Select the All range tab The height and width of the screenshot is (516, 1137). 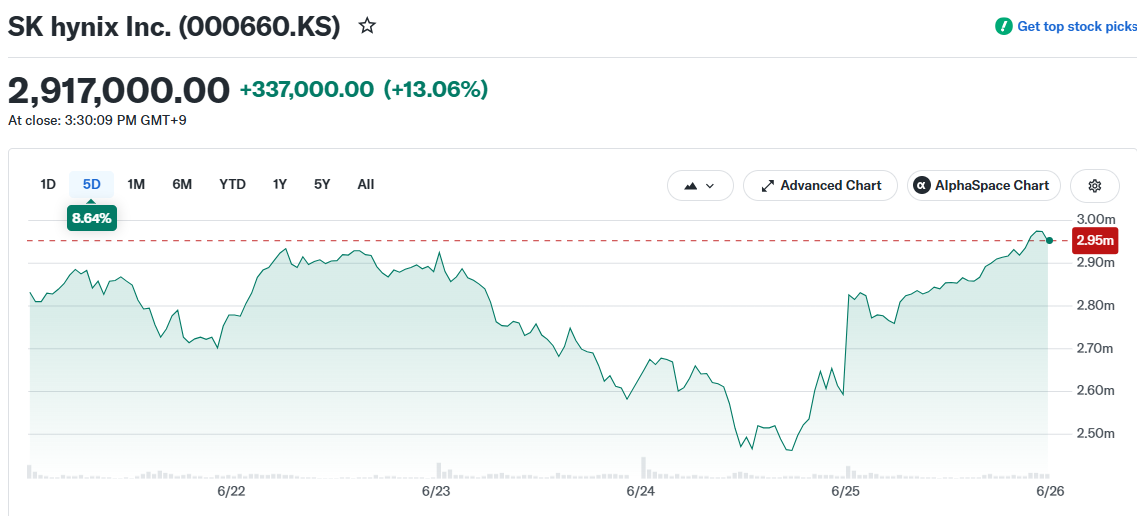tap(365, 184)
